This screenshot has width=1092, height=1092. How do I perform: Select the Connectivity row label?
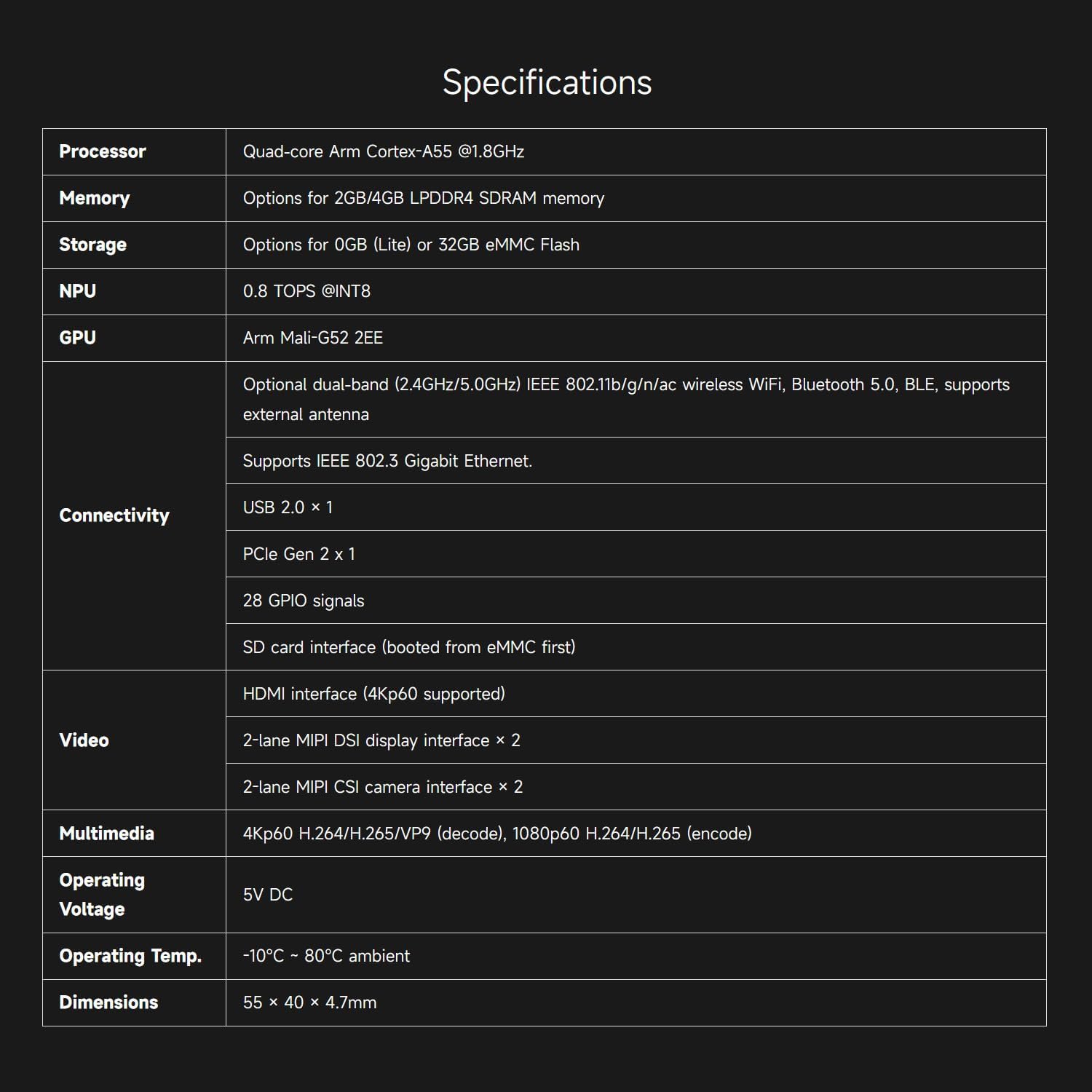(x=114, y=515)
